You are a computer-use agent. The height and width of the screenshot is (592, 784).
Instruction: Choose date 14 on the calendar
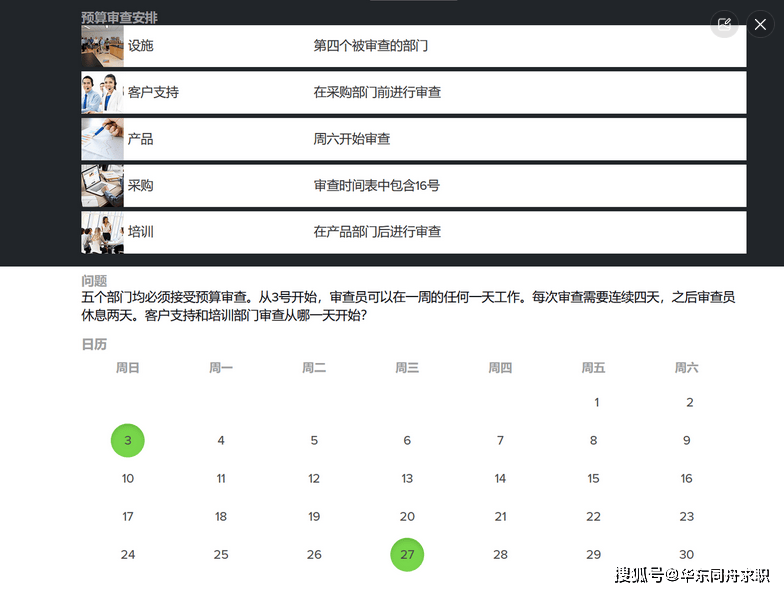(x=500, y=478)
